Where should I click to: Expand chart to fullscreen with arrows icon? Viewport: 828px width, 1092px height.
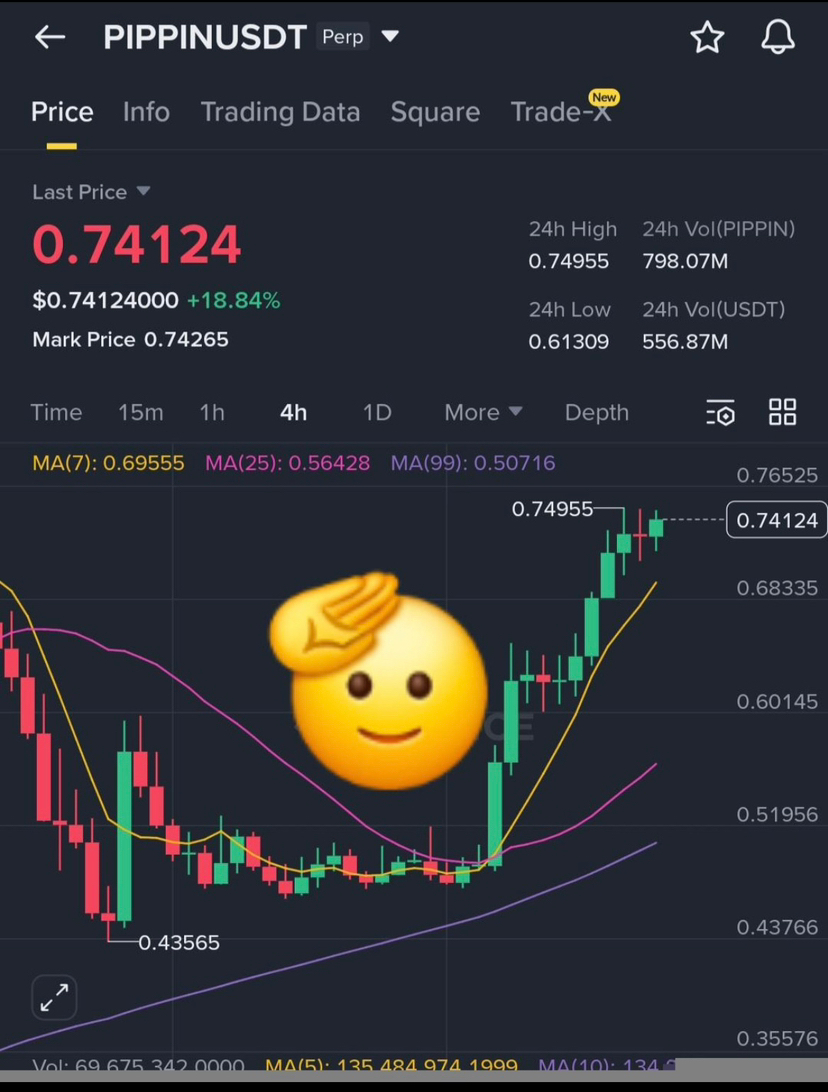click(54, 997)
